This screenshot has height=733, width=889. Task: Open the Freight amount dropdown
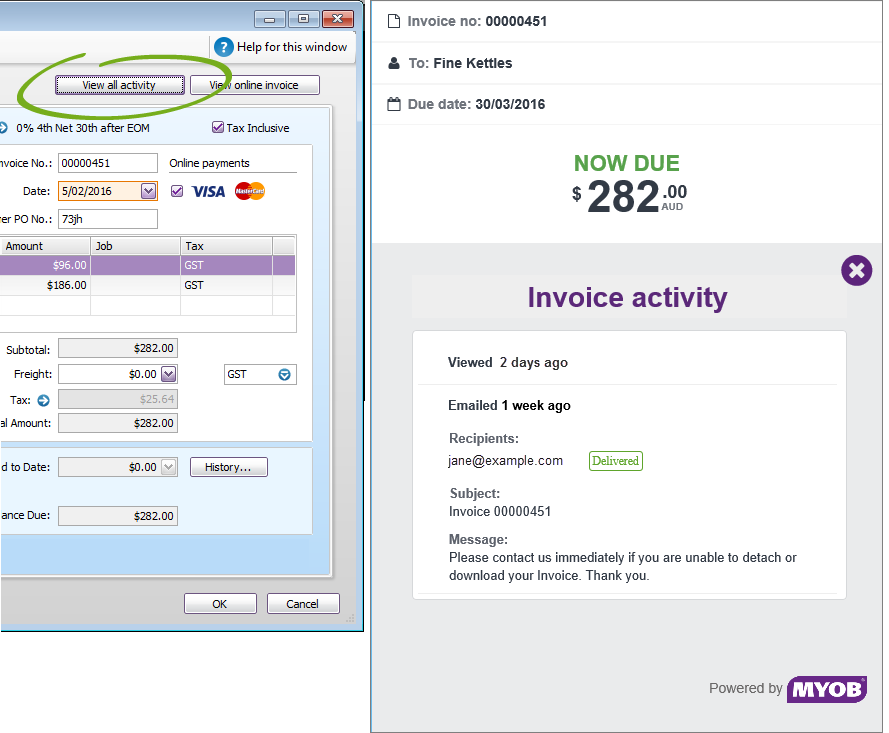click(x=168, y=374)
